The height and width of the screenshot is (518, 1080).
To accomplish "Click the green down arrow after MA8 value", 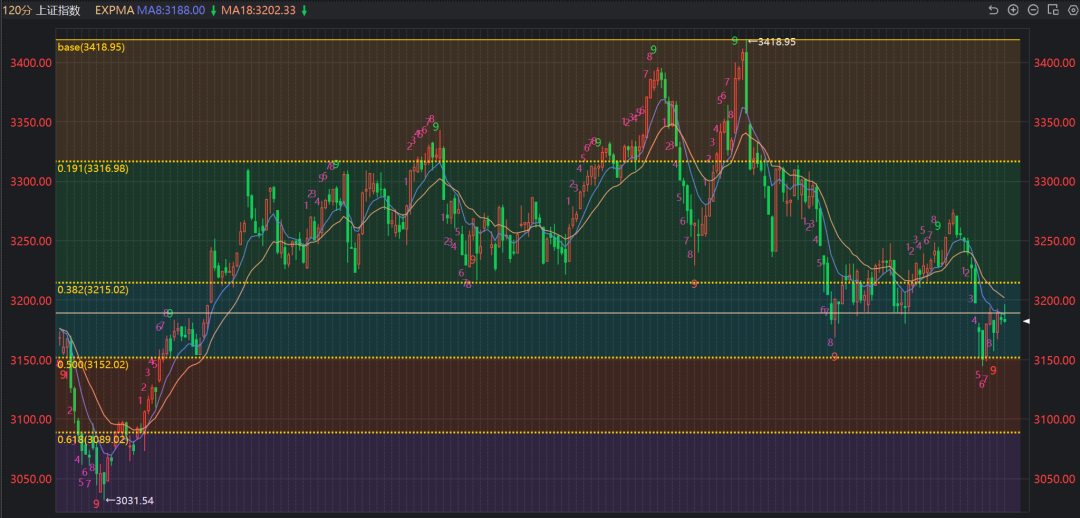I will (214, 10).
